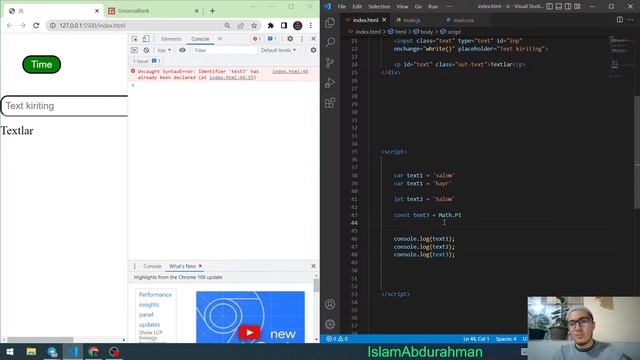This screenshot has height=360, width=640.
Task: Customize layout icon in VS Code title bar
Action: pos(577,7)
